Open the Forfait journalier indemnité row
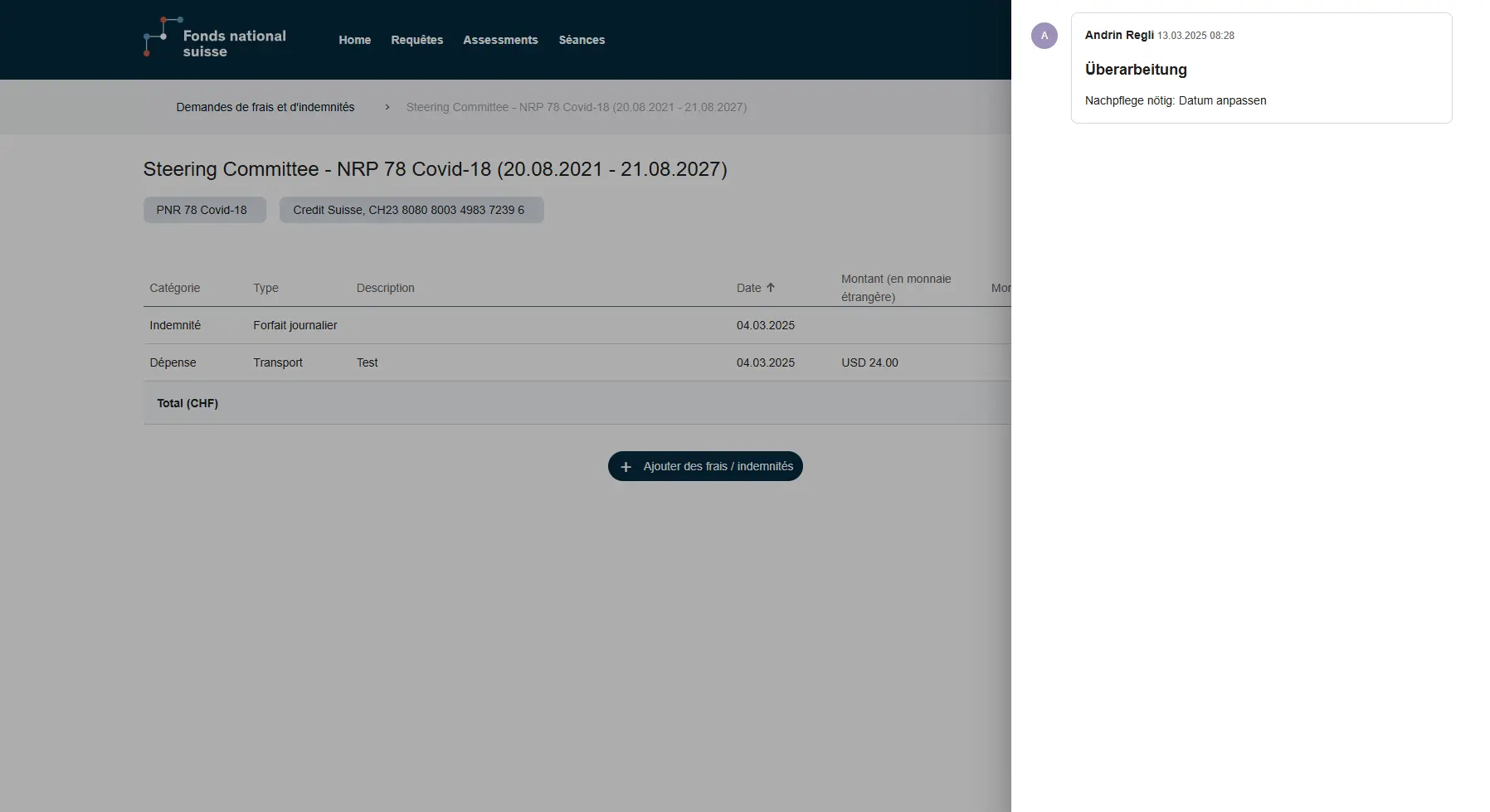This screenshot has height=812, width=1490. (295, 325)
